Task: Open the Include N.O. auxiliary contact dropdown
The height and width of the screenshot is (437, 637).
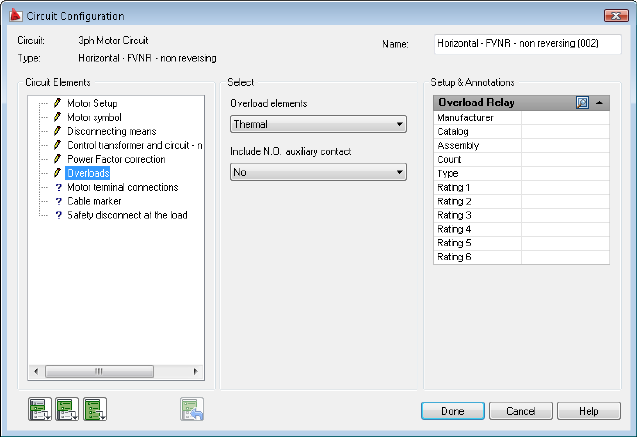Action: (399, 173)
